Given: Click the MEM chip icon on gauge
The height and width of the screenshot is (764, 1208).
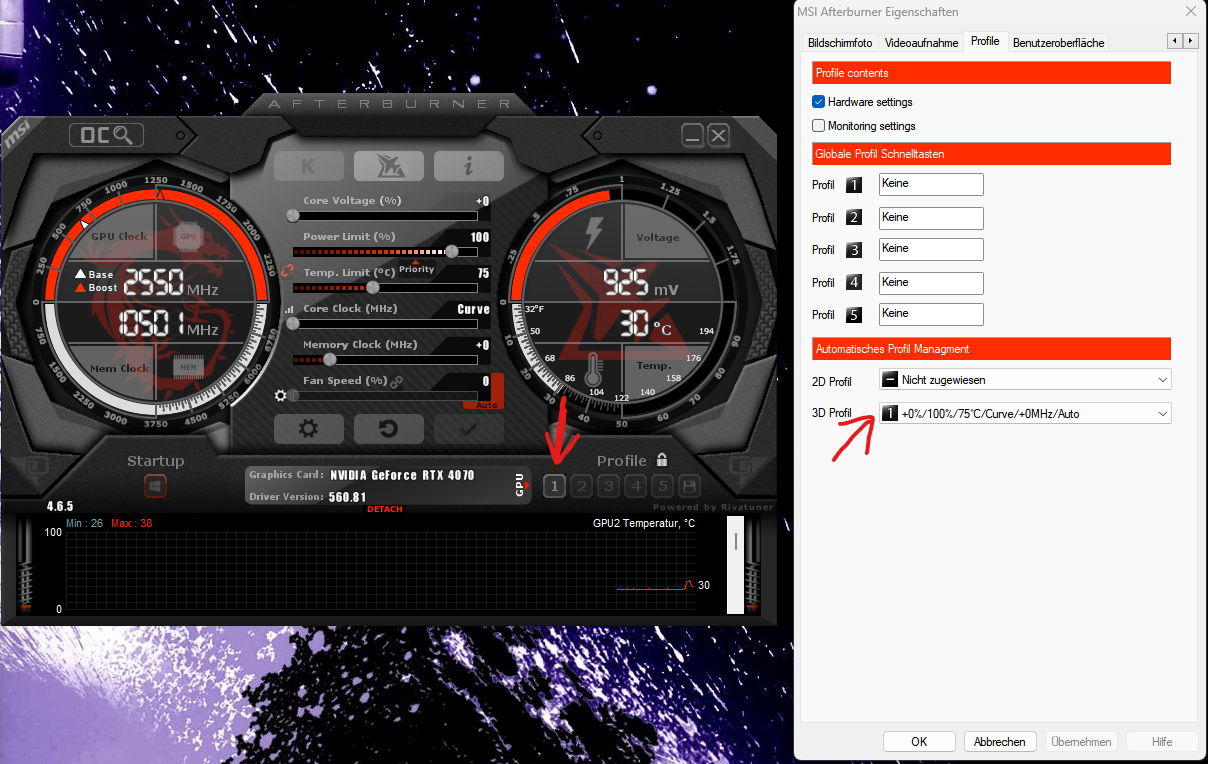Looking at the screenshot, I should coord(188,368).
